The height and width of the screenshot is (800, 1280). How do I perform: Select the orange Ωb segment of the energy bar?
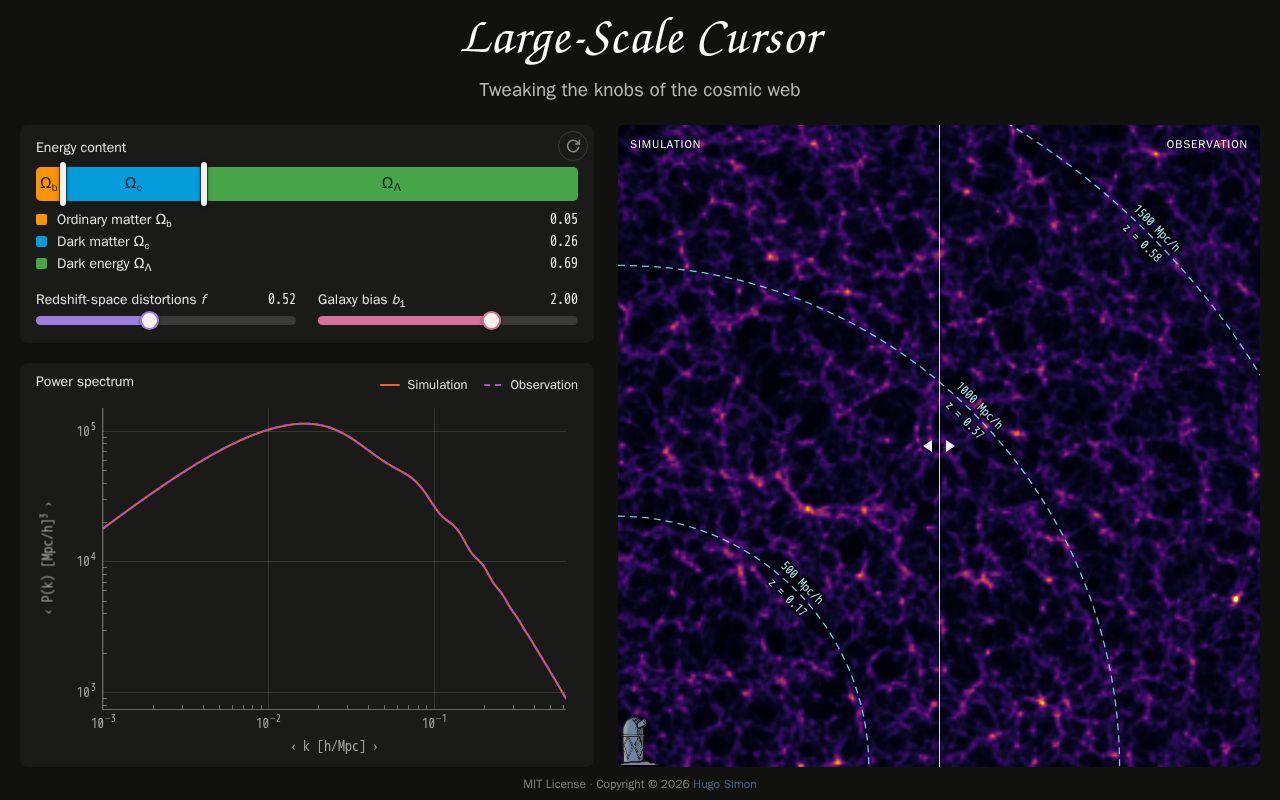48,184
